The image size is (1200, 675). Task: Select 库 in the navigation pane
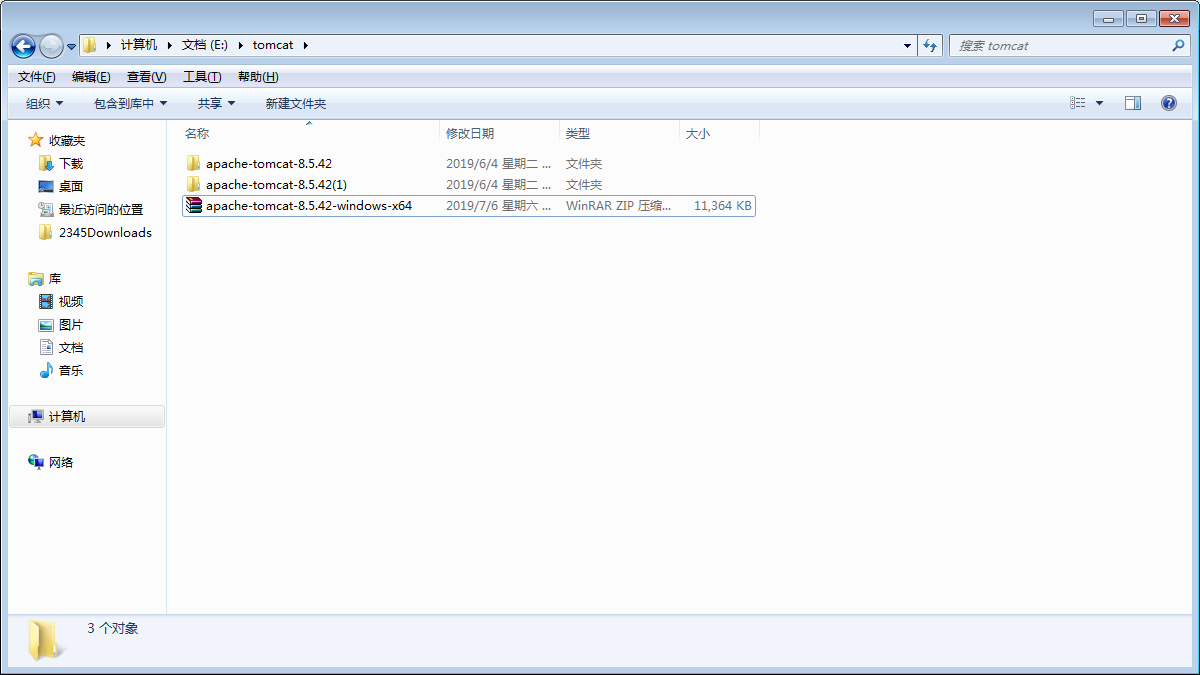pos(55,278)
